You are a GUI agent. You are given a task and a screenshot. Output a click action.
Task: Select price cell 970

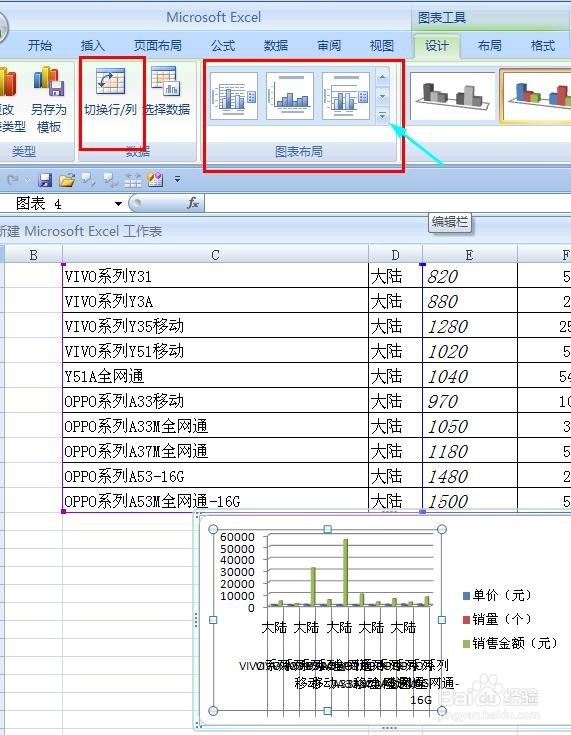point(470,401)
